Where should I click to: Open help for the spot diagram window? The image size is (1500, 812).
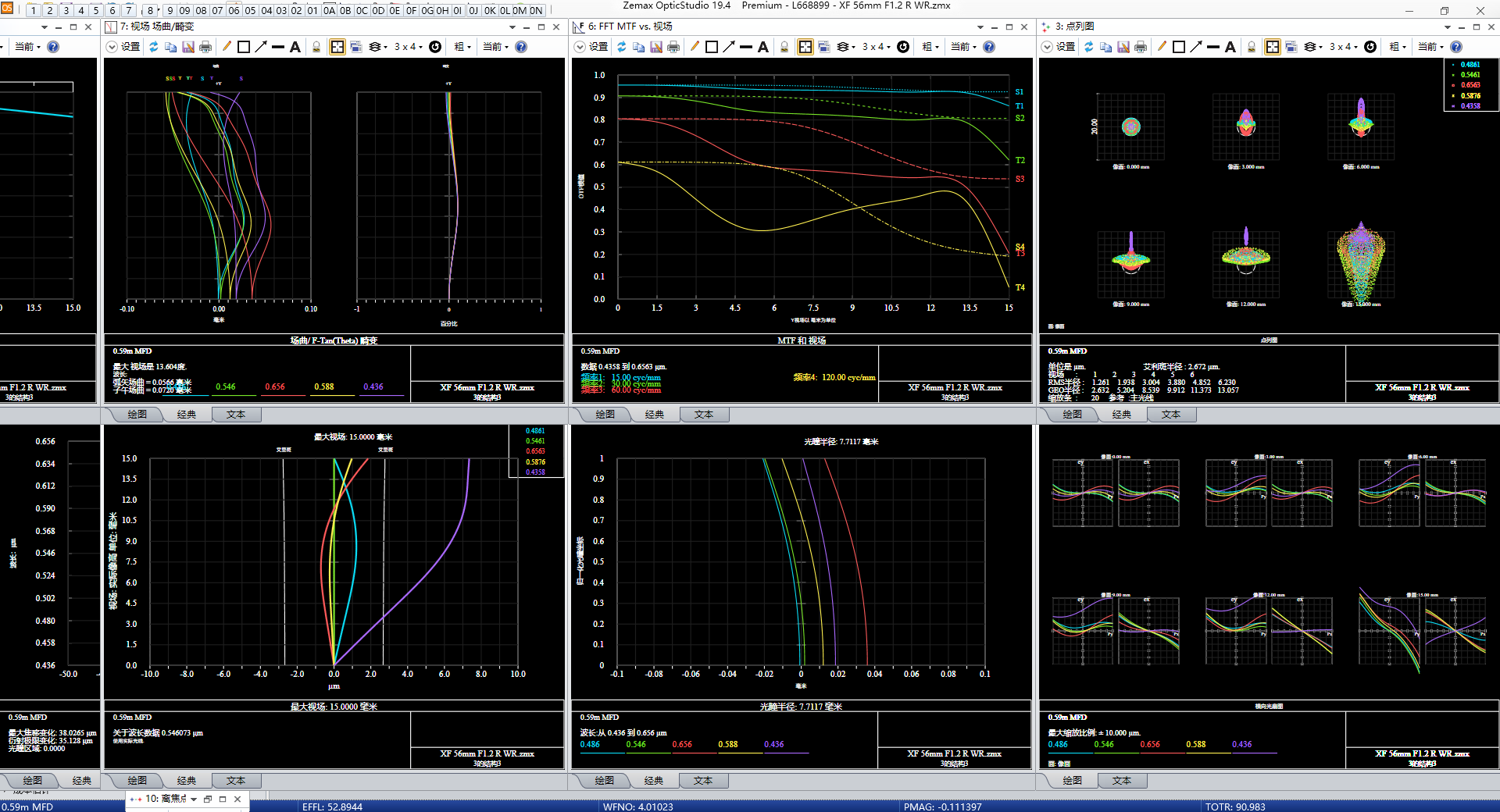pos(1456,47)
